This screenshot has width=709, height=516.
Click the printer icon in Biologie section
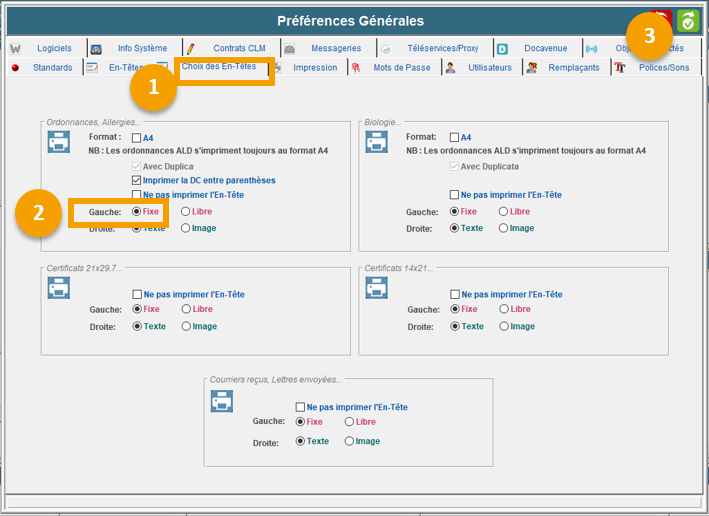(377, 141)
